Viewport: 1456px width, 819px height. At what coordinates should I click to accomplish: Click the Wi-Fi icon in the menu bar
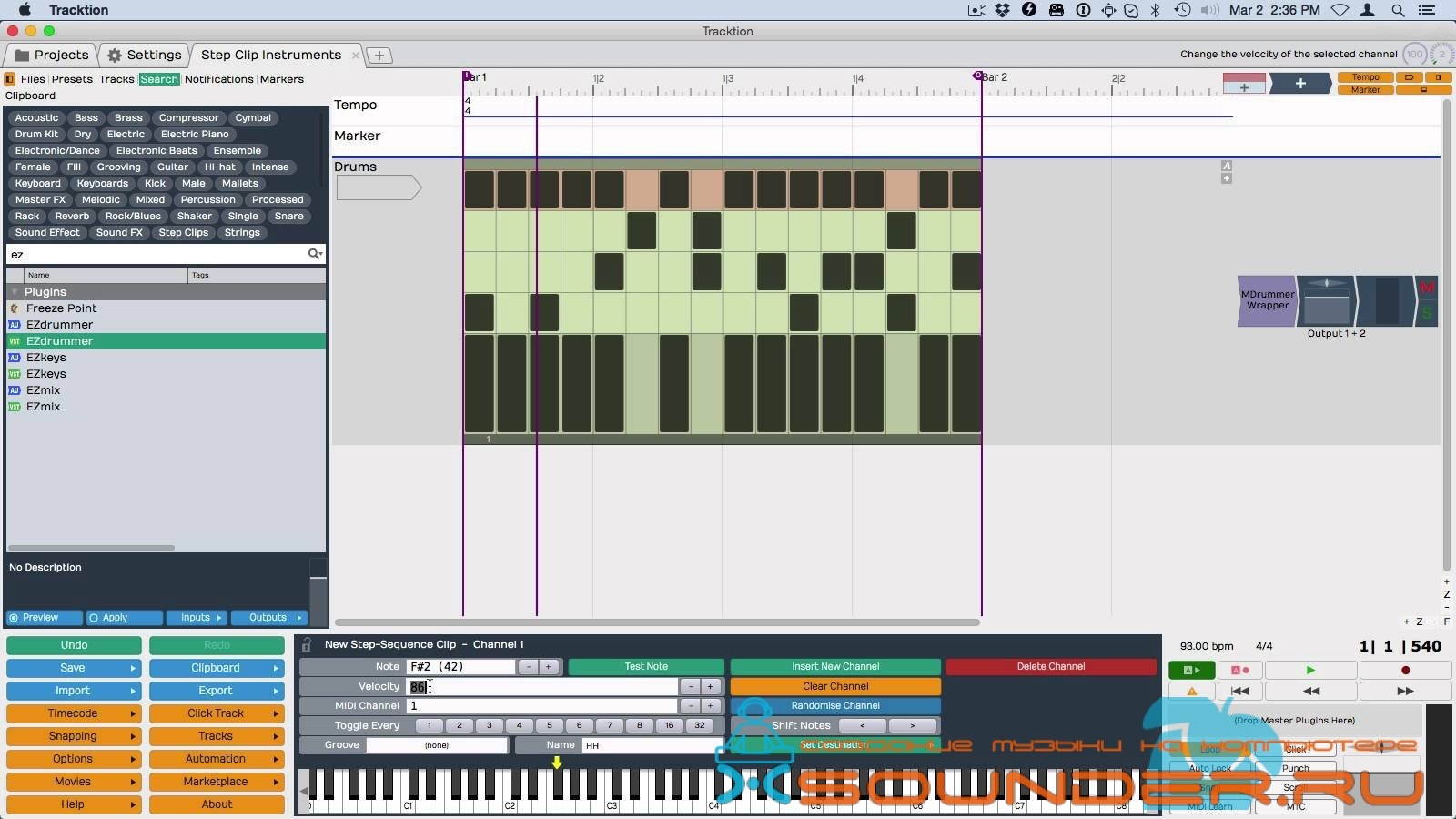[1340, 10]
